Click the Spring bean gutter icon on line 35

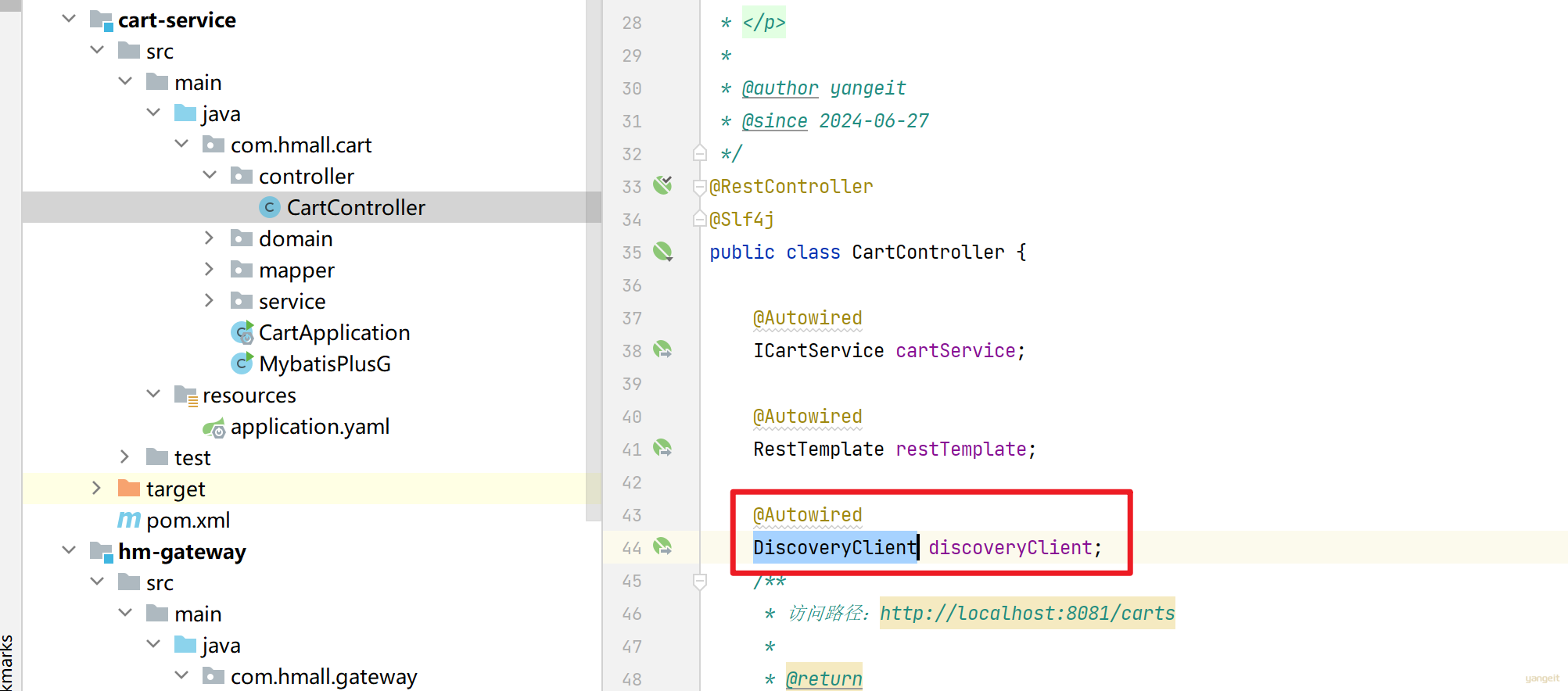[662, 251]
